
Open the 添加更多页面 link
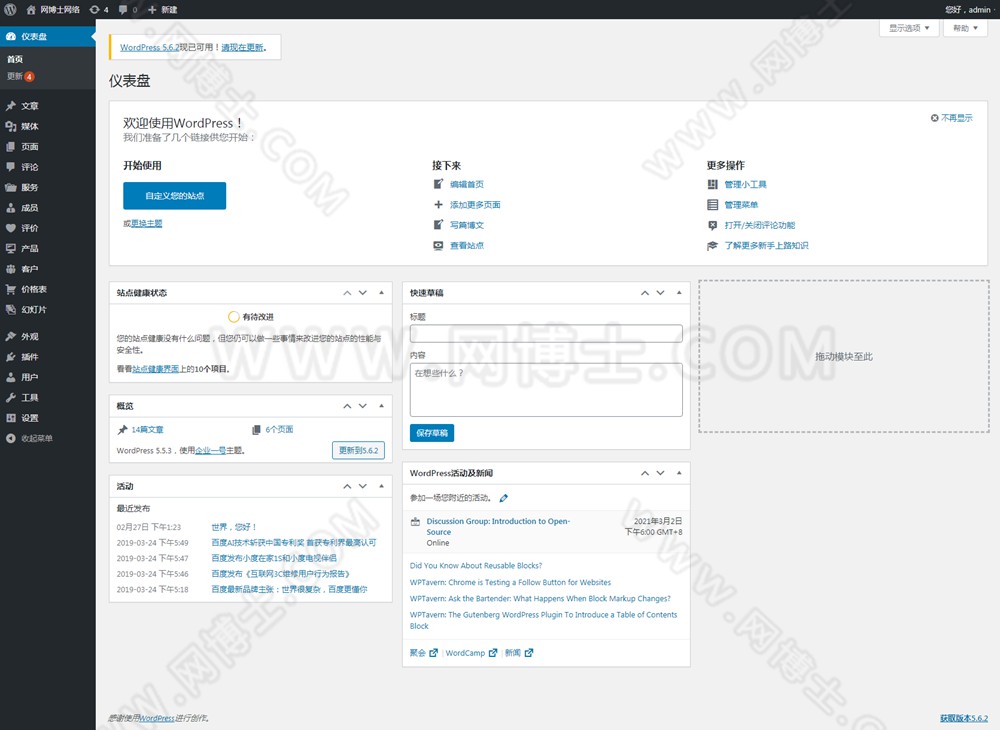(475, 205)
